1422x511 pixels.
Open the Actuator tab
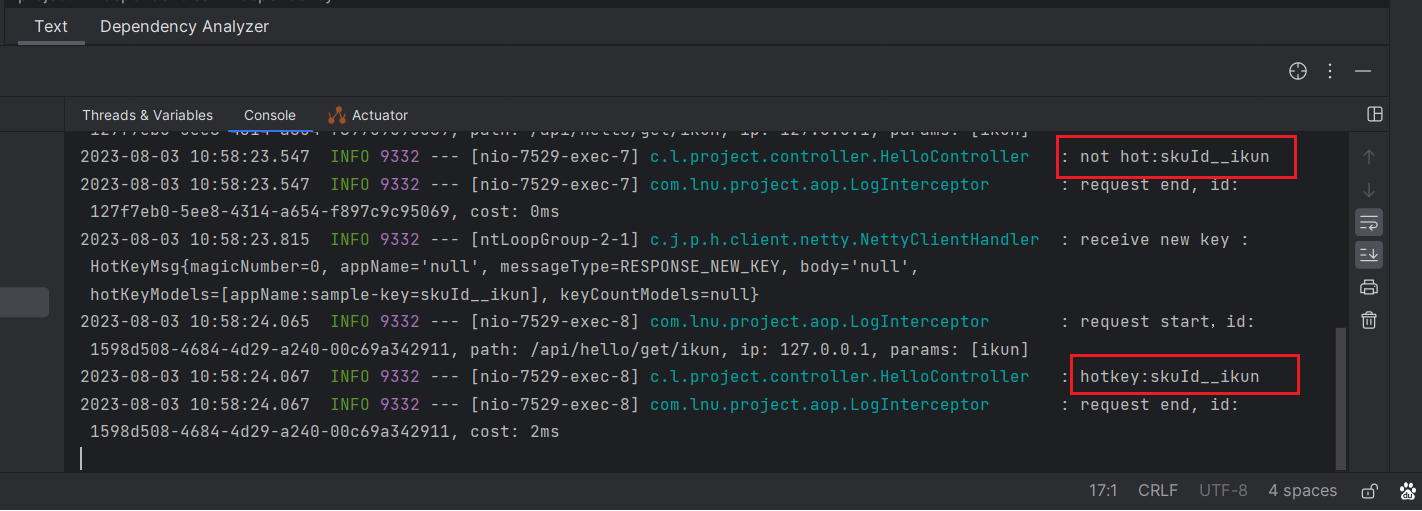[367, 115]
